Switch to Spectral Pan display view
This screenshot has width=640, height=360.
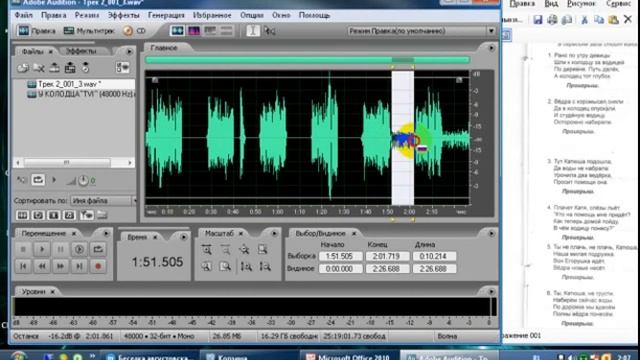[x=210, y=31]
